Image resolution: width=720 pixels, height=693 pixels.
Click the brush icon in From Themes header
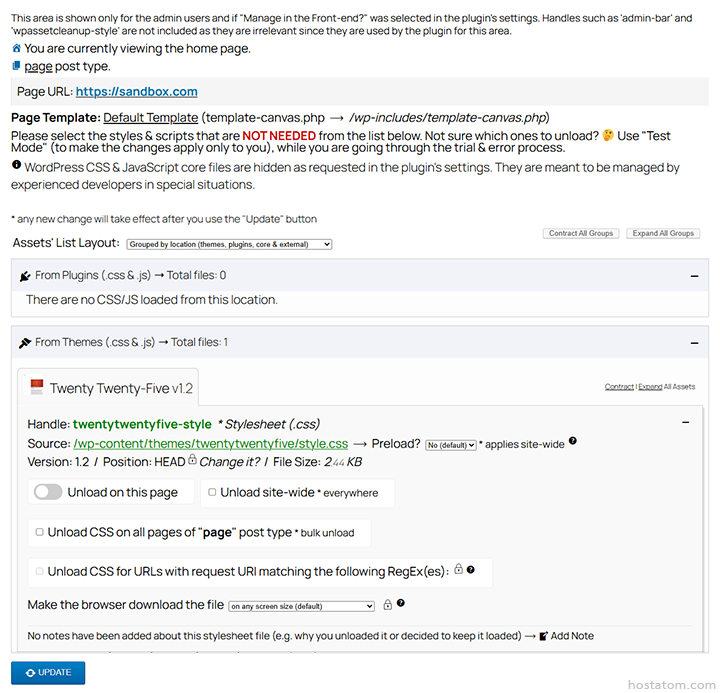coord(25,342)
